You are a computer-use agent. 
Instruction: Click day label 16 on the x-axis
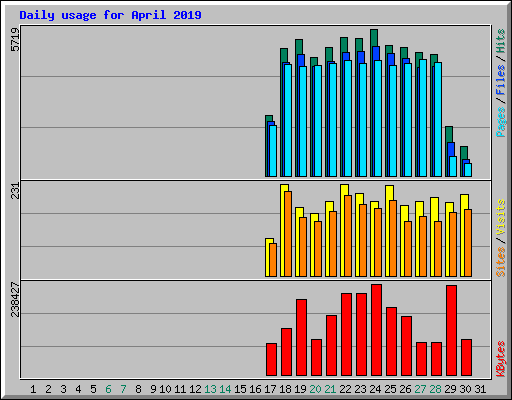[255, 389]
